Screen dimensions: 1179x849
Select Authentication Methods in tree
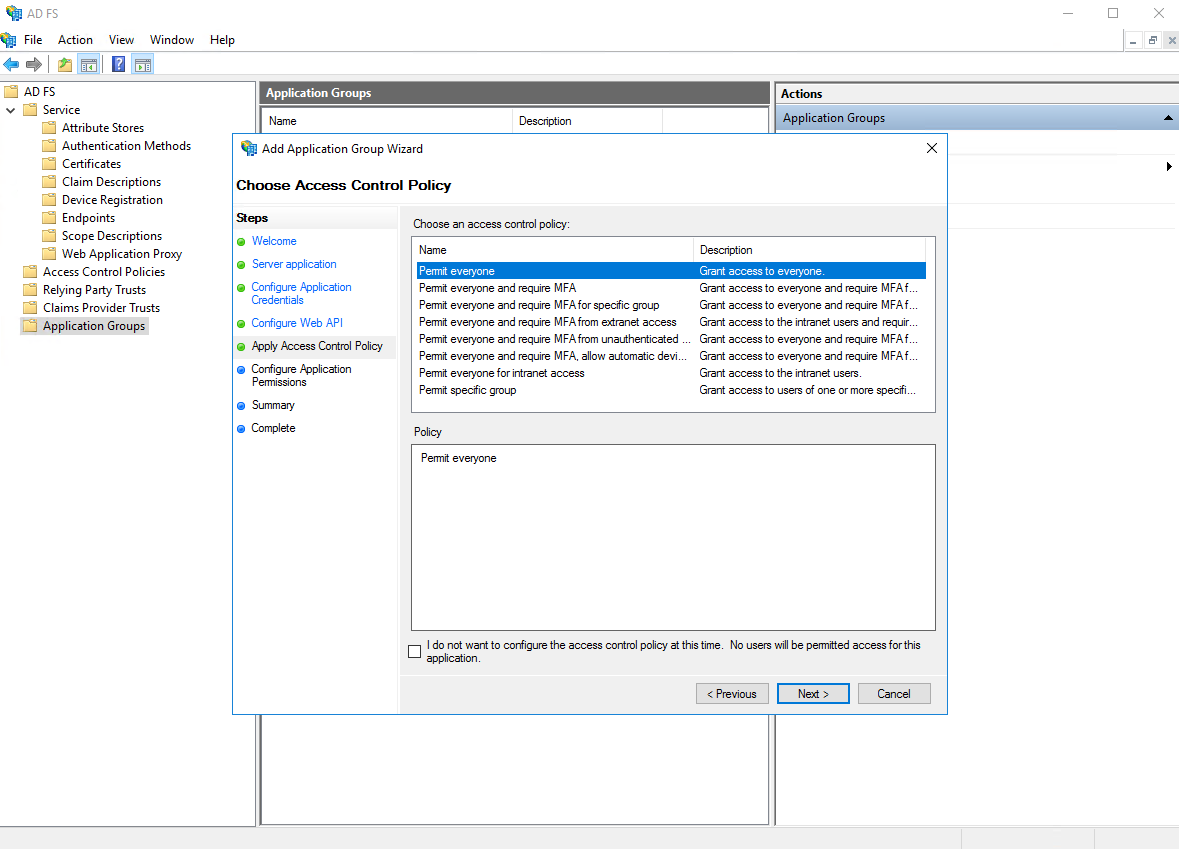pos(126,146)
